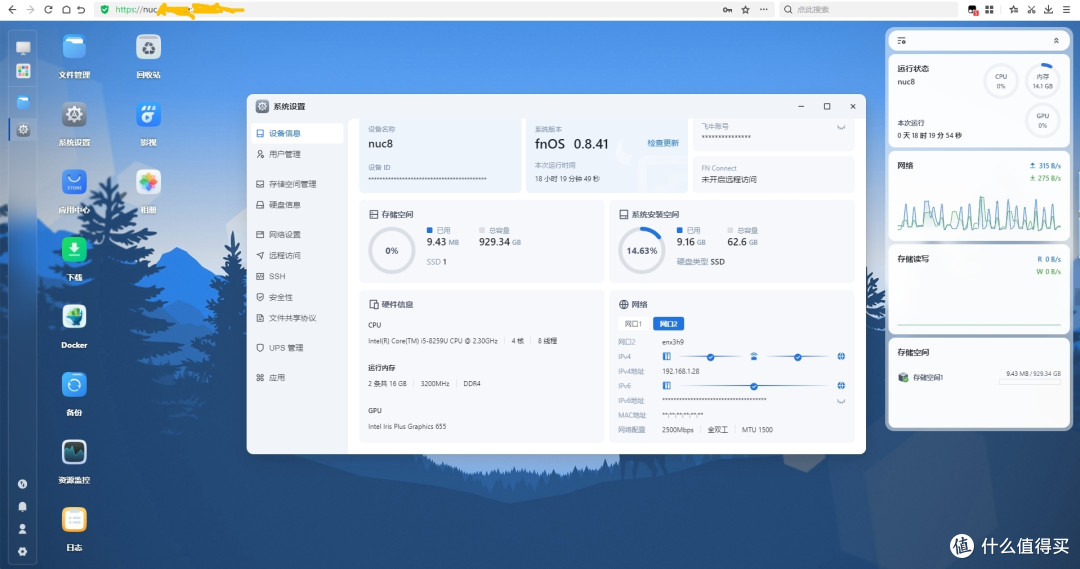This screenshot has width=1080, height=569.
Task: Reveal the hidden 飞牛账号 value
Action: pyautogui.click(x=841, y=127)
